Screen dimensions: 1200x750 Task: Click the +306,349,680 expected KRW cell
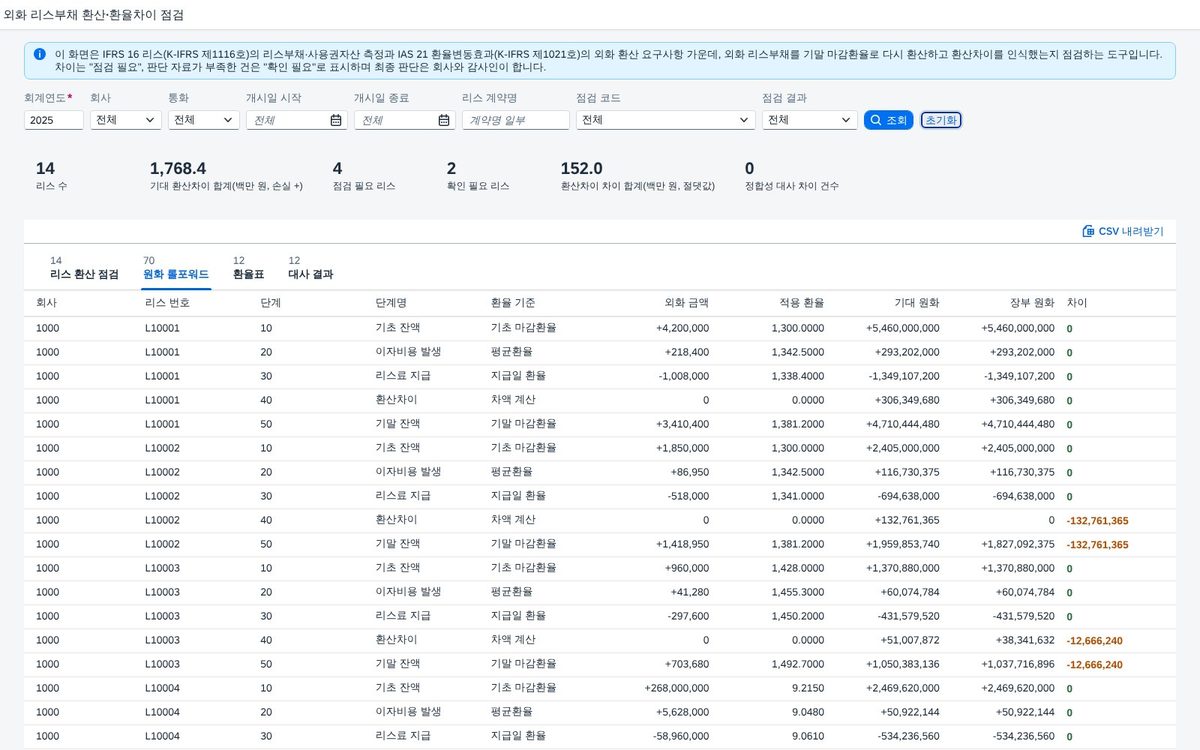pyautogui.click(x=907, y=400)
